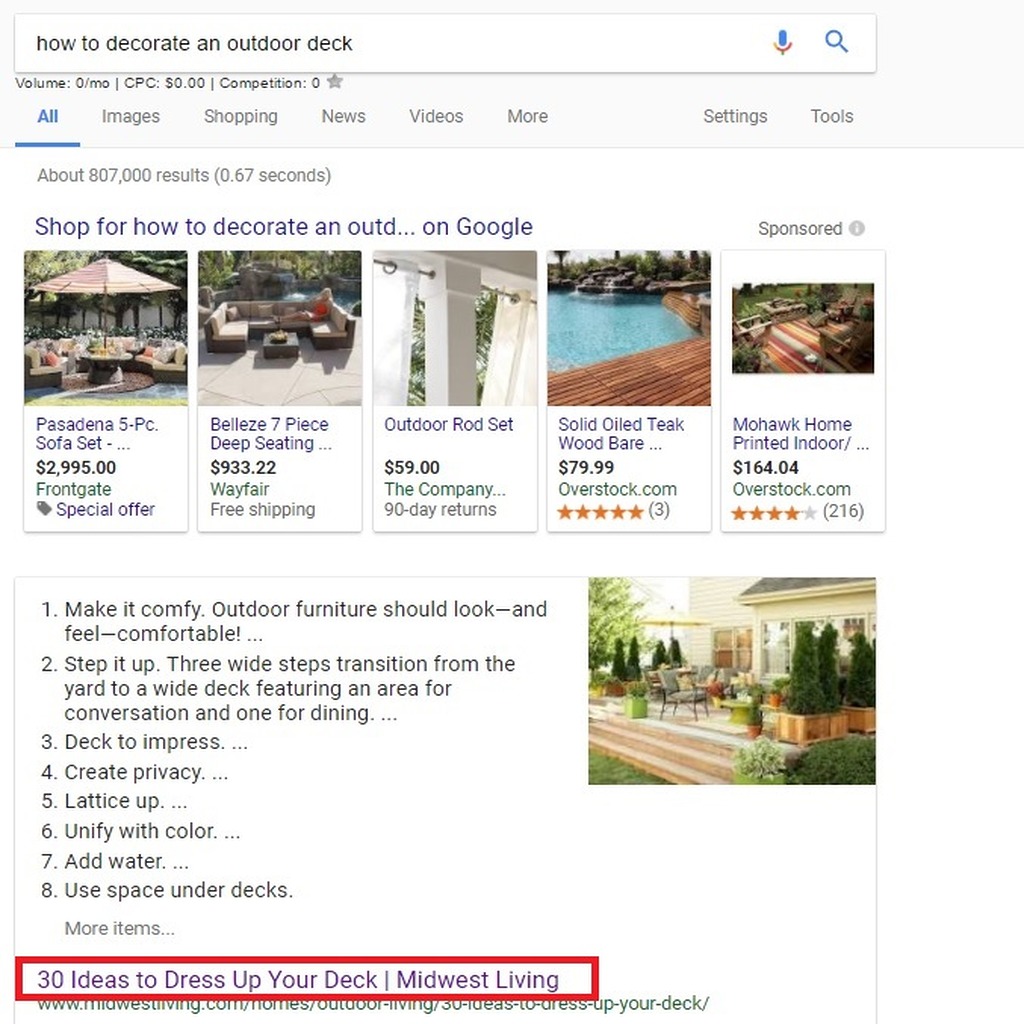The image size is (1024, 1024).
Task: Click the Add water list item
Action: point(115,861)
